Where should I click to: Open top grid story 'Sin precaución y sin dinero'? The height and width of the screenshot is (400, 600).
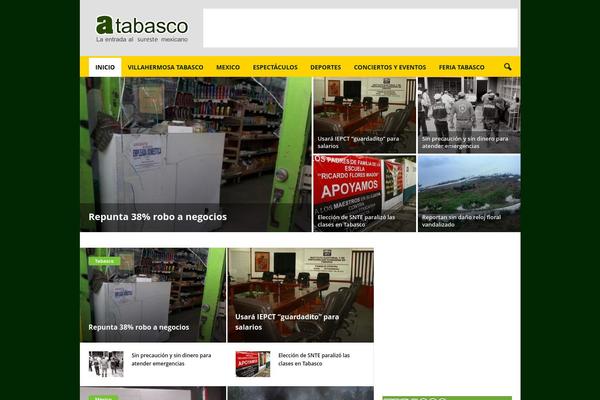465,142
